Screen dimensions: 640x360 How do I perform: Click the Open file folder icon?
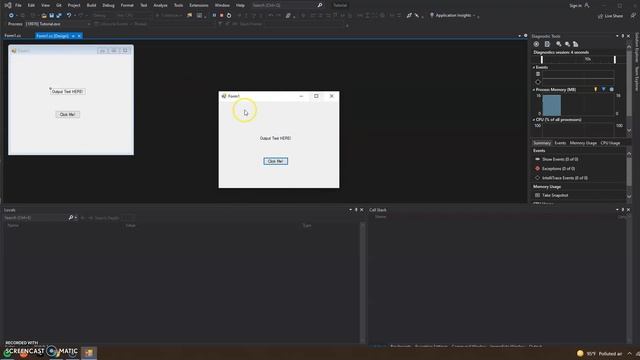pos(44,16)
